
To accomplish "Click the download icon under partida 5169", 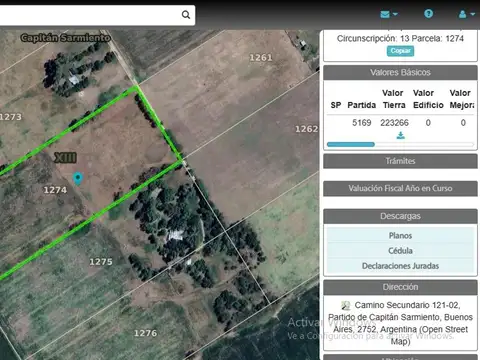I will click(401, 135).
